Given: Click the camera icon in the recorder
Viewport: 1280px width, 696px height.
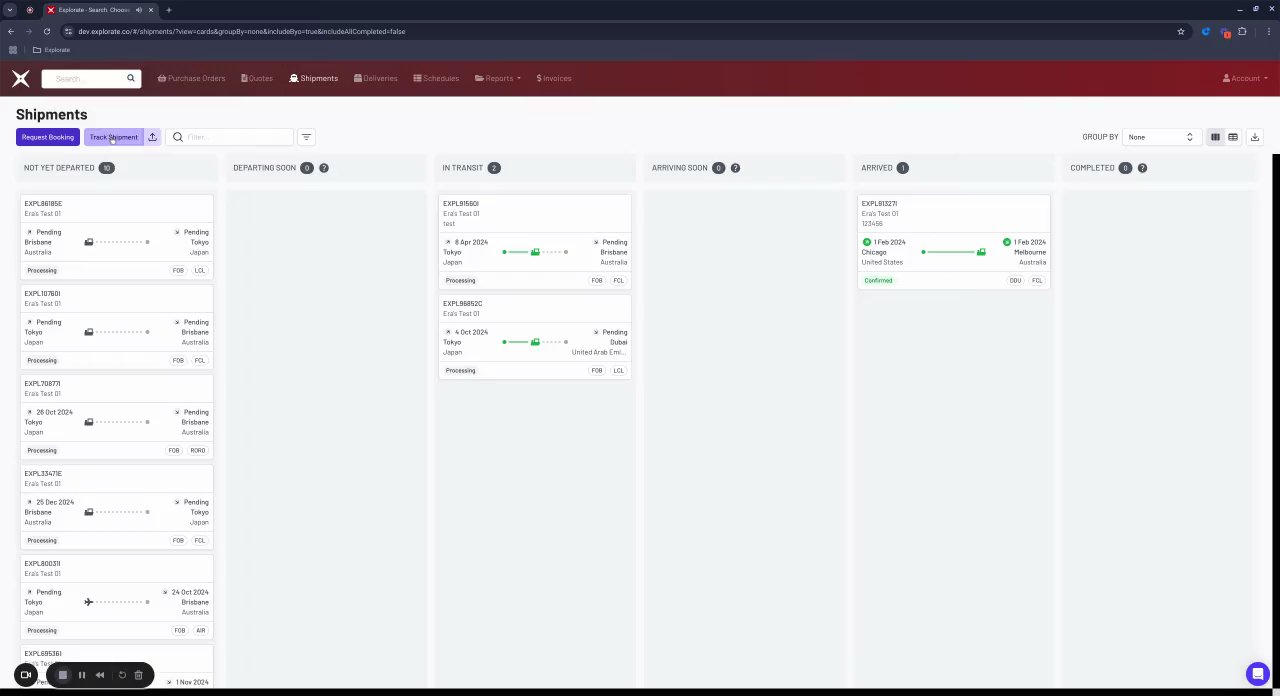Looking at the screenshot, I should point(26,675).
